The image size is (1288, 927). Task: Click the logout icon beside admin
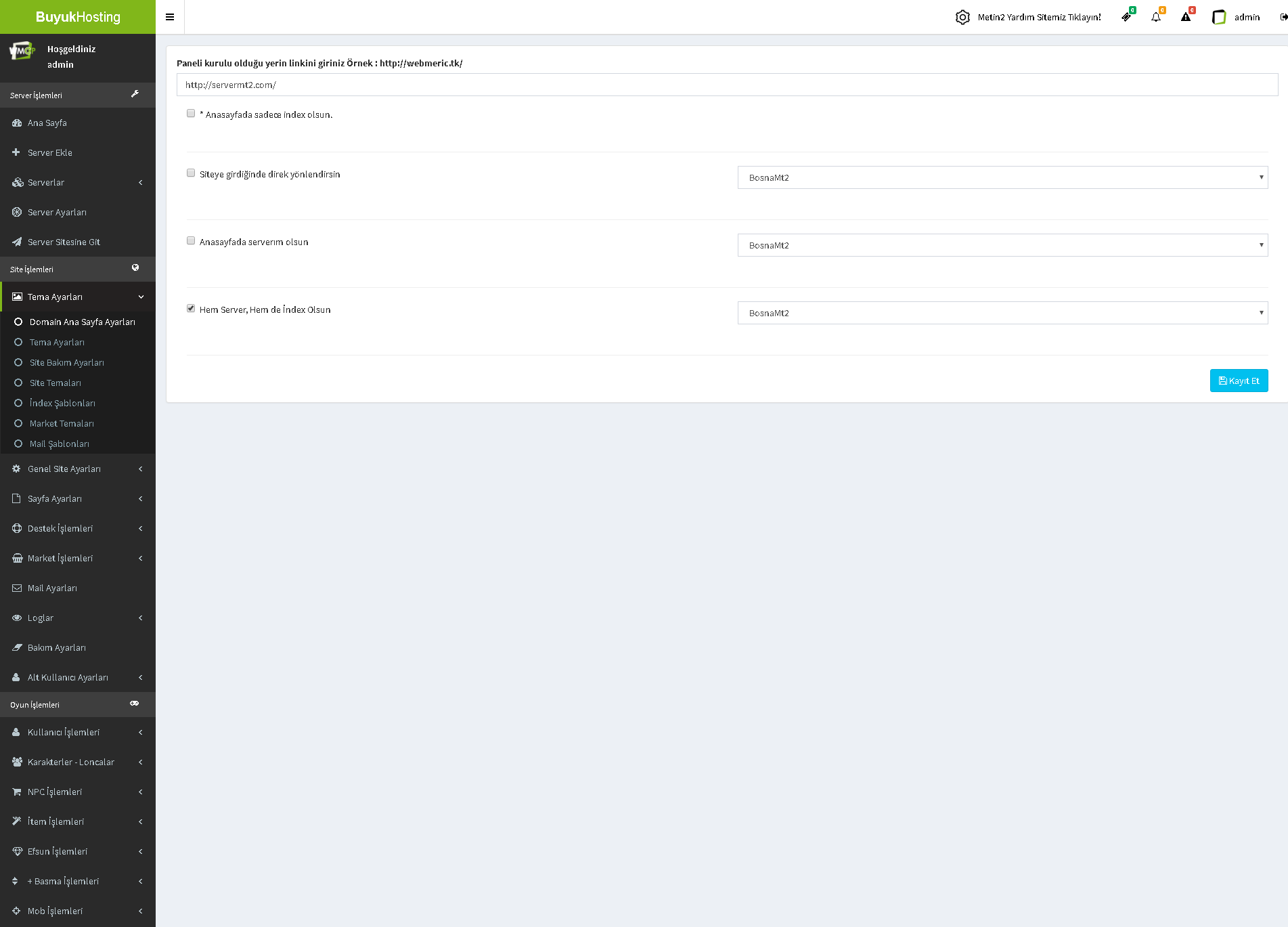[x=1283, y=17]
